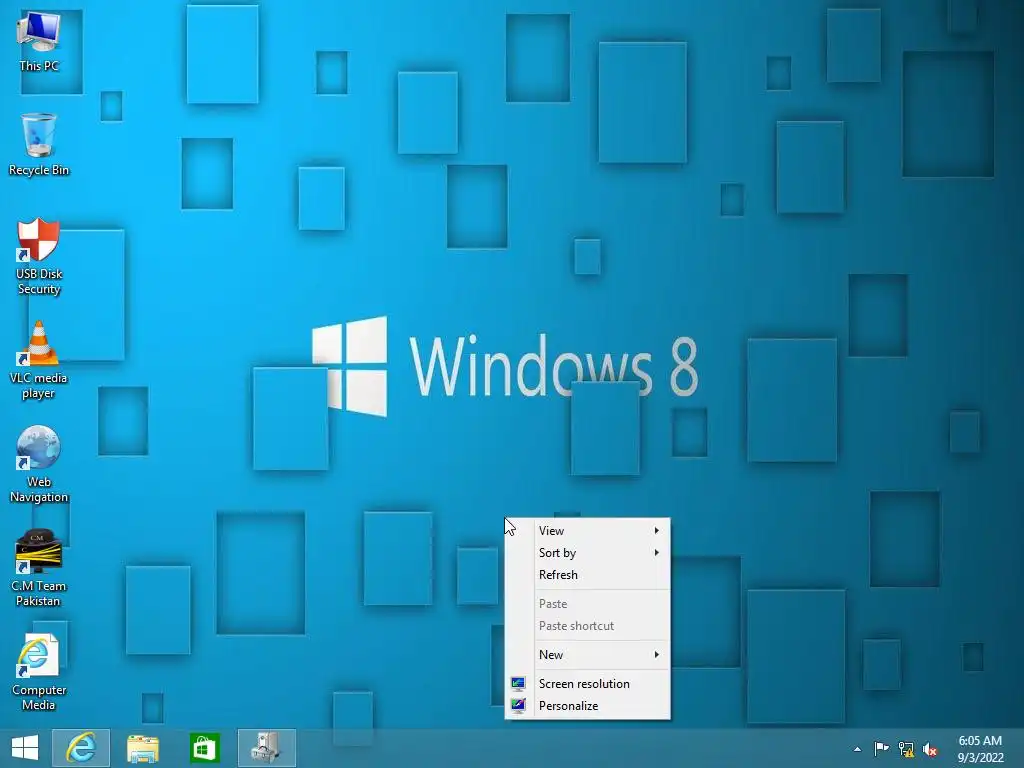The height and width of the screenshot is (768, 1024).
Task: Choose Refresh from the context menu
Action: [588, 575]
